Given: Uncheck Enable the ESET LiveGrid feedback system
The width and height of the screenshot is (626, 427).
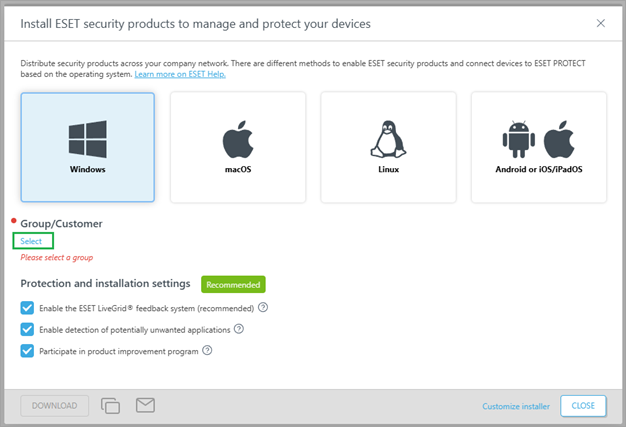Looking at the screenshot, I should pos(27,308).
